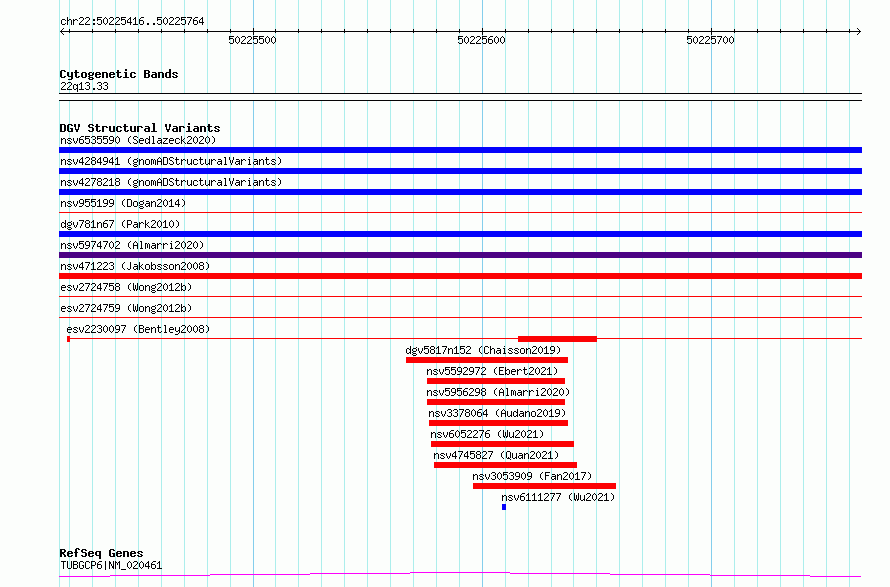The image size is (890, 587).
Task: Click the esv2230097 (Bentley2008) label
Action: (138, 329)
